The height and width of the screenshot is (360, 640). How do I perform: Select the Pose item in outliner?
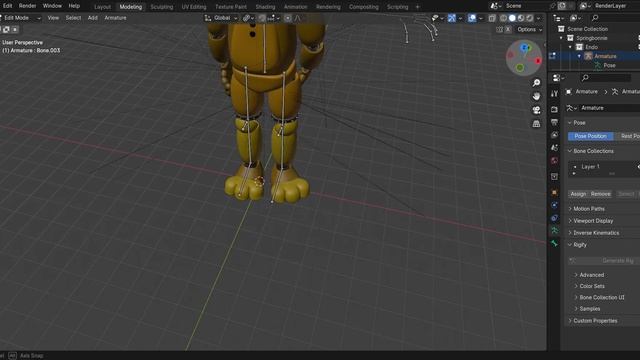(x=609, y=65)
